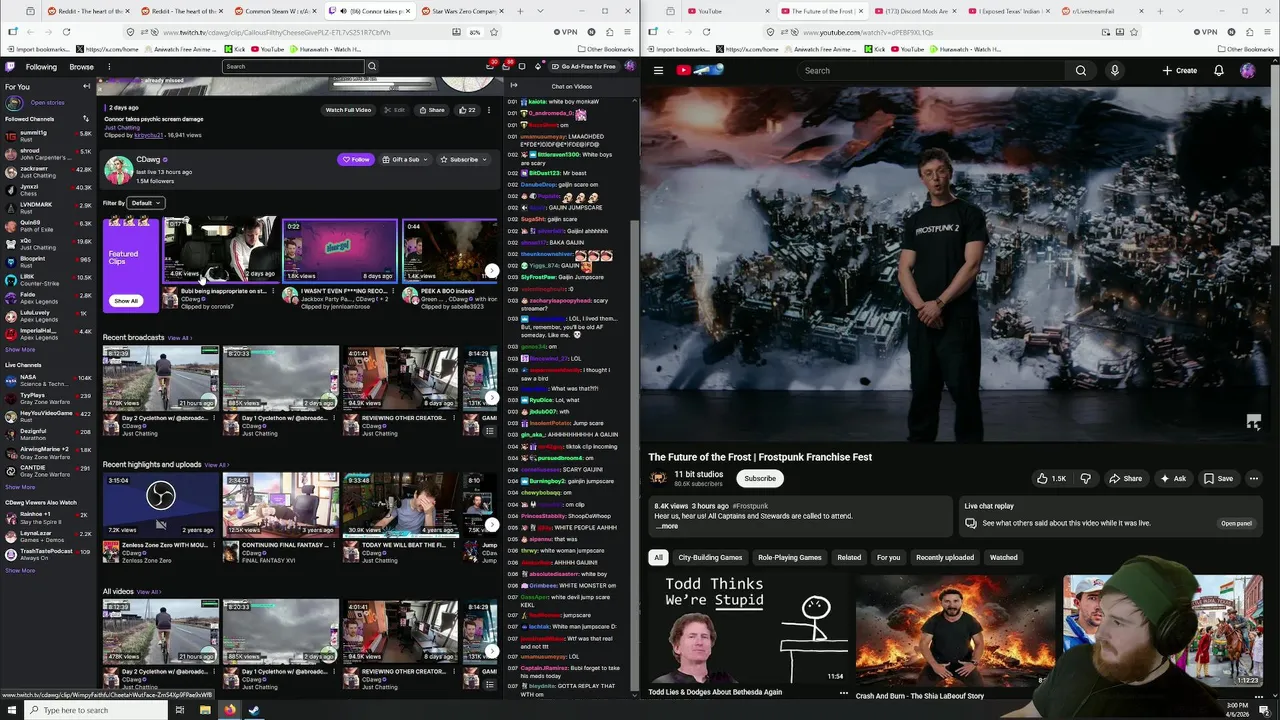Image resolution: width=1280 pixels, height=720 pixels.
Task: Open the Live chat replay panel
Action: (x=1236, y=524)
